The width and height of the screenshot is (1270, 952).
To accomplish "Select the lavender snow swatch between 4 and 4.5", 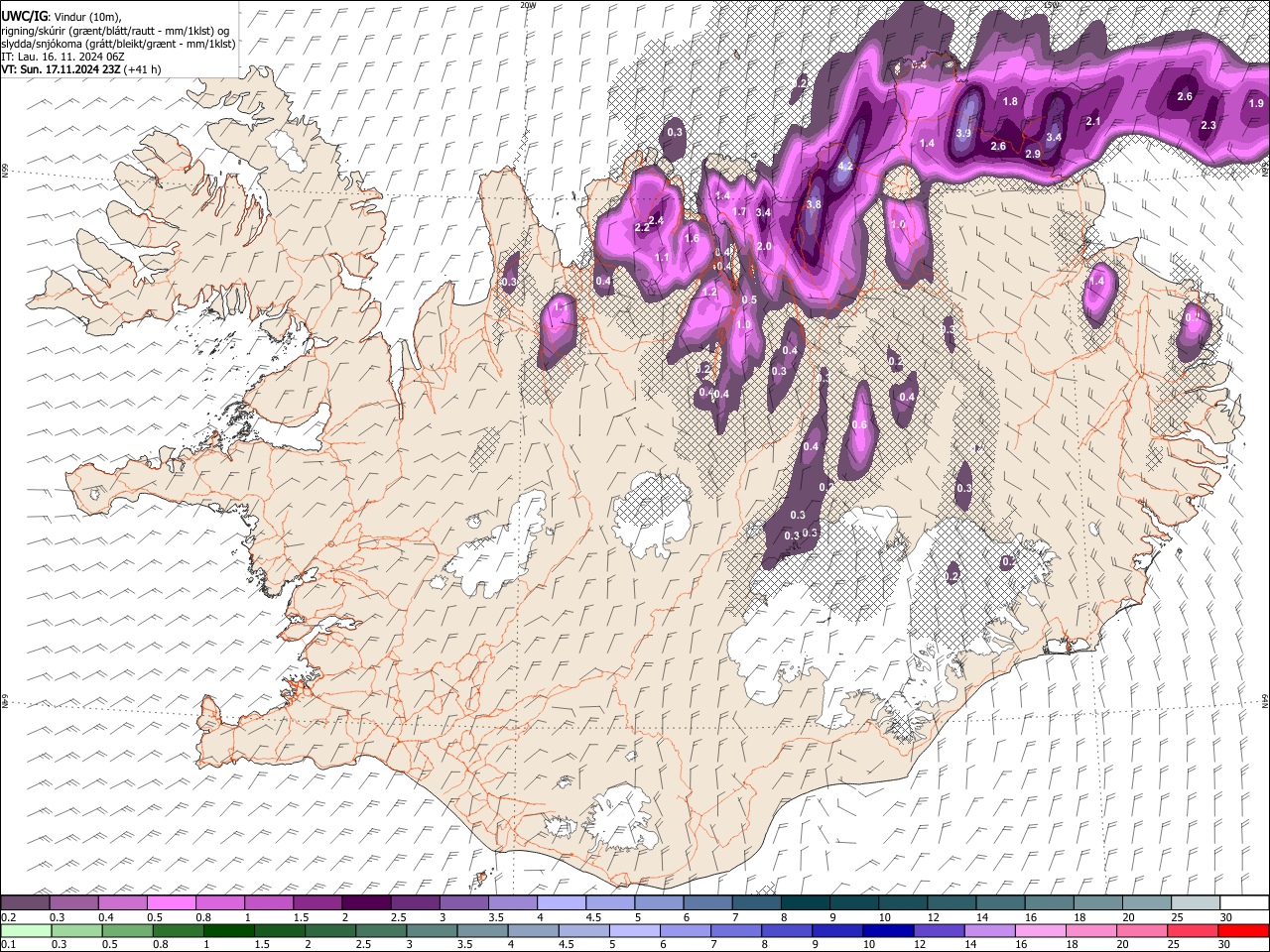I will pyautogui.click(x=562, y=903).
